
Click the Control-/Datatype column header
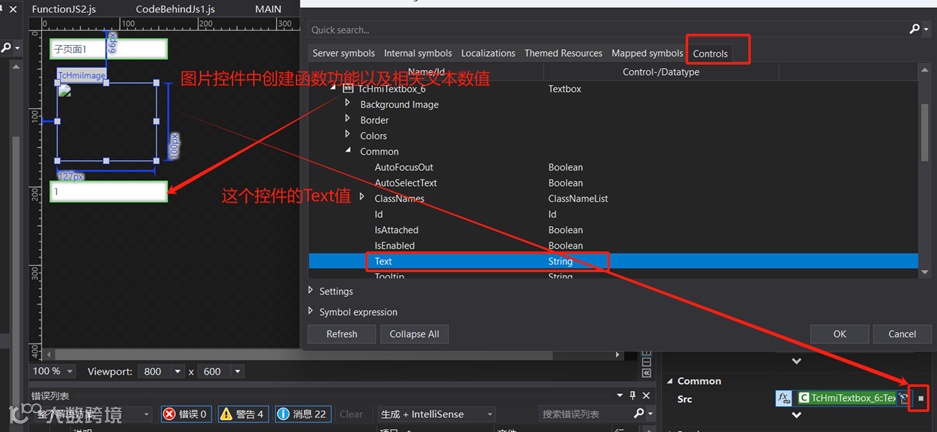[x=661, y=72]
